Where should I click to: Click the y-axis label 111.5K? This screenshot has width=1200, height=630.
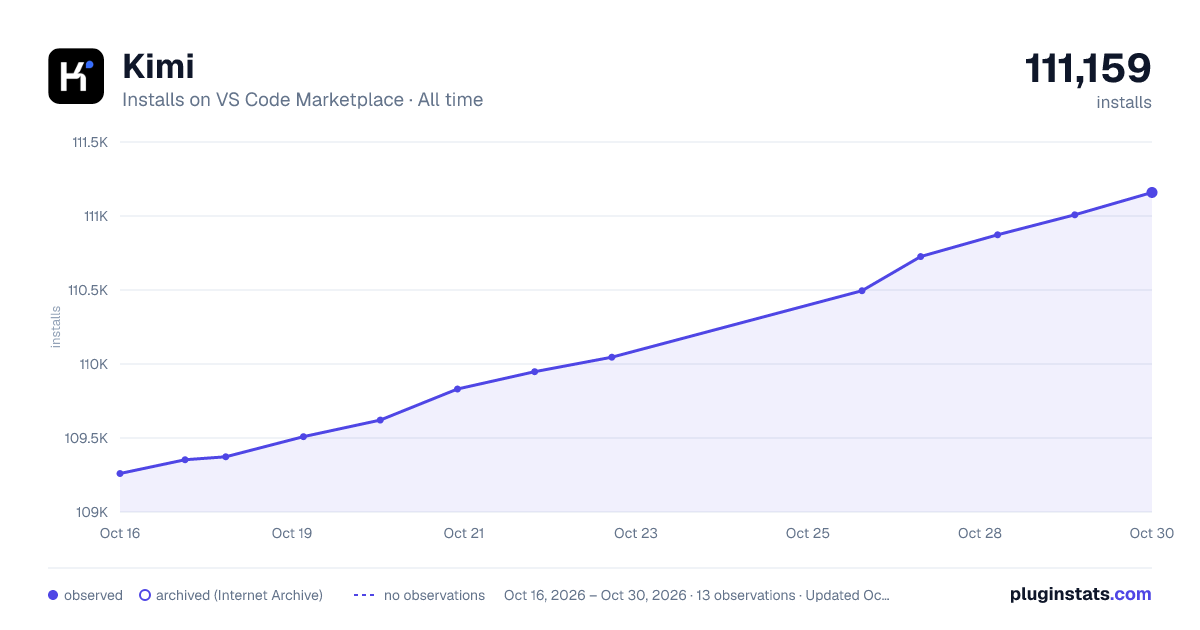click(90, 142)
